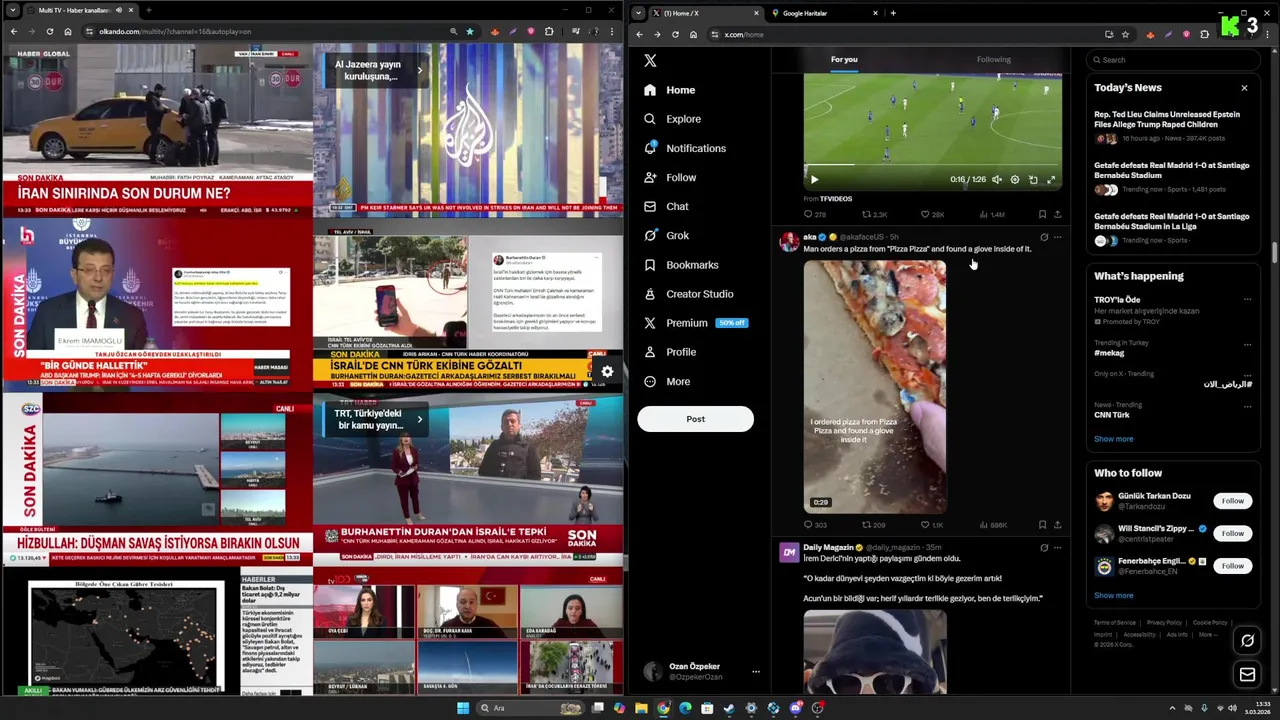Open more options for #mekag trend
The width and height of the screenshot is (1280, 720).
coord(1247,344)
